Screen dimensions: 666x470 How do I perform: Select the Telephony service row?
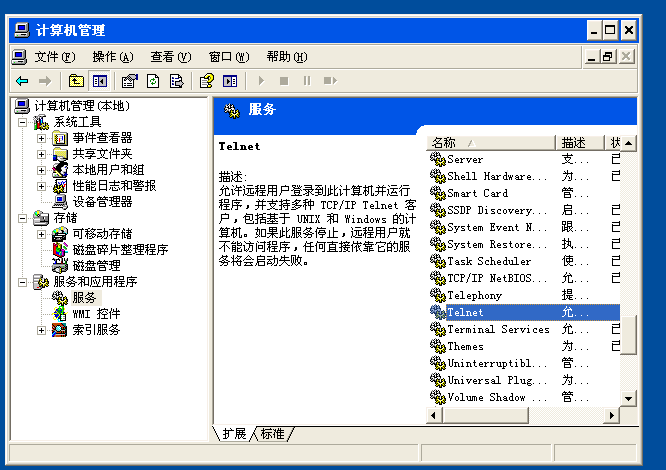pos(523,295)
